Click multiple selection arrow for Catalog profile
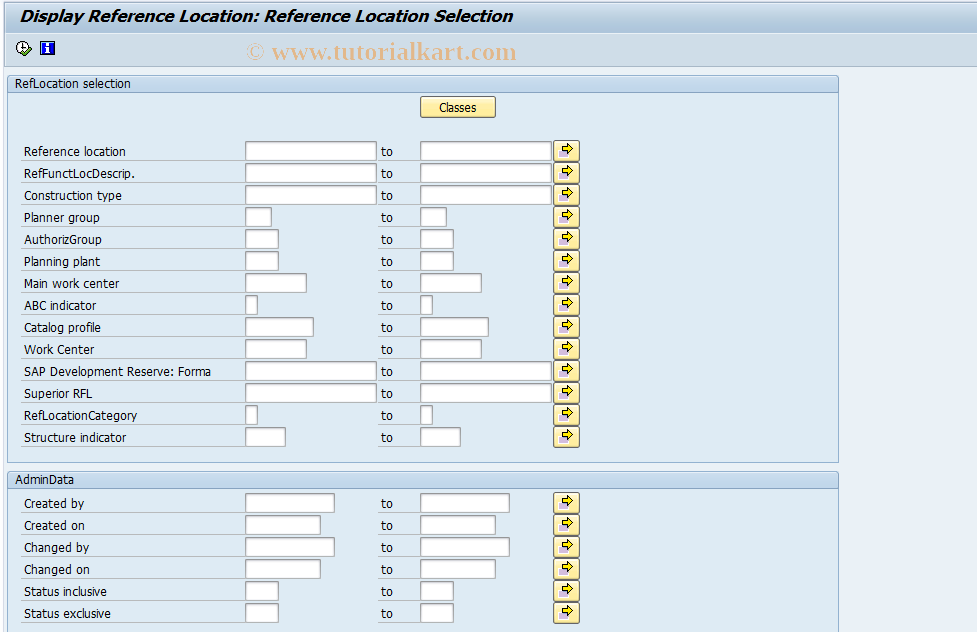Viewport: 977px width, 632px height. click(565, 326)
